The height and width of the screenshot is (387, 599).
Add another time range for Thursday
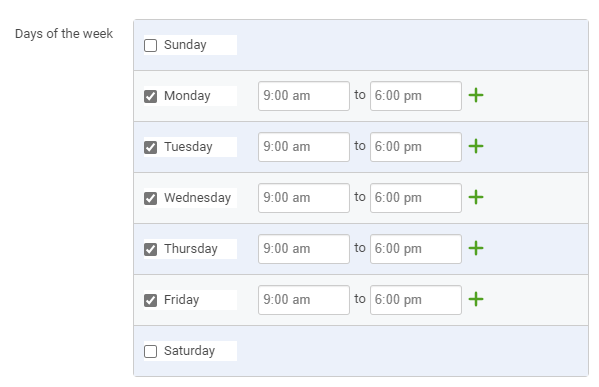point(476,248)
